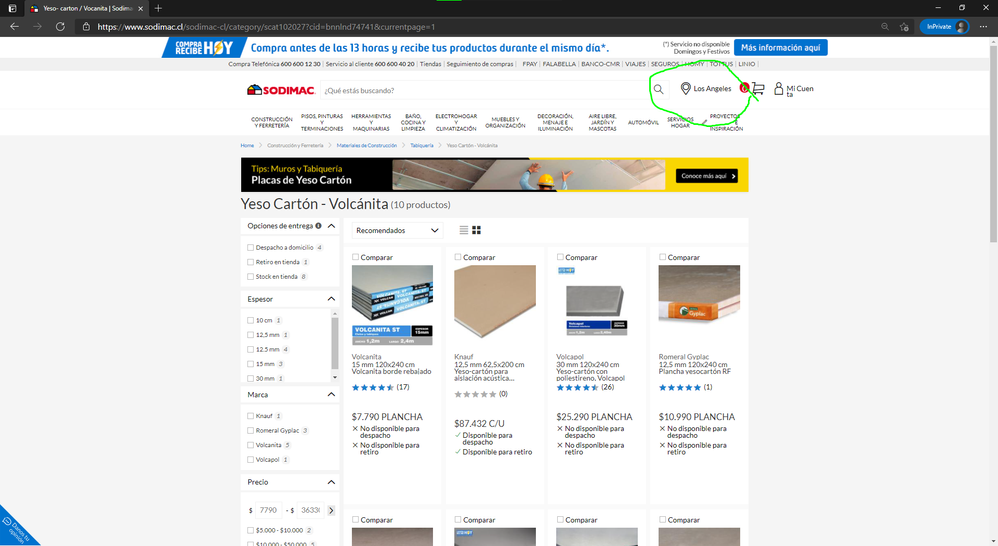Reload the page with refresh icon
Viewport: 998px width, 546px height.
click(x=60, y=27)
